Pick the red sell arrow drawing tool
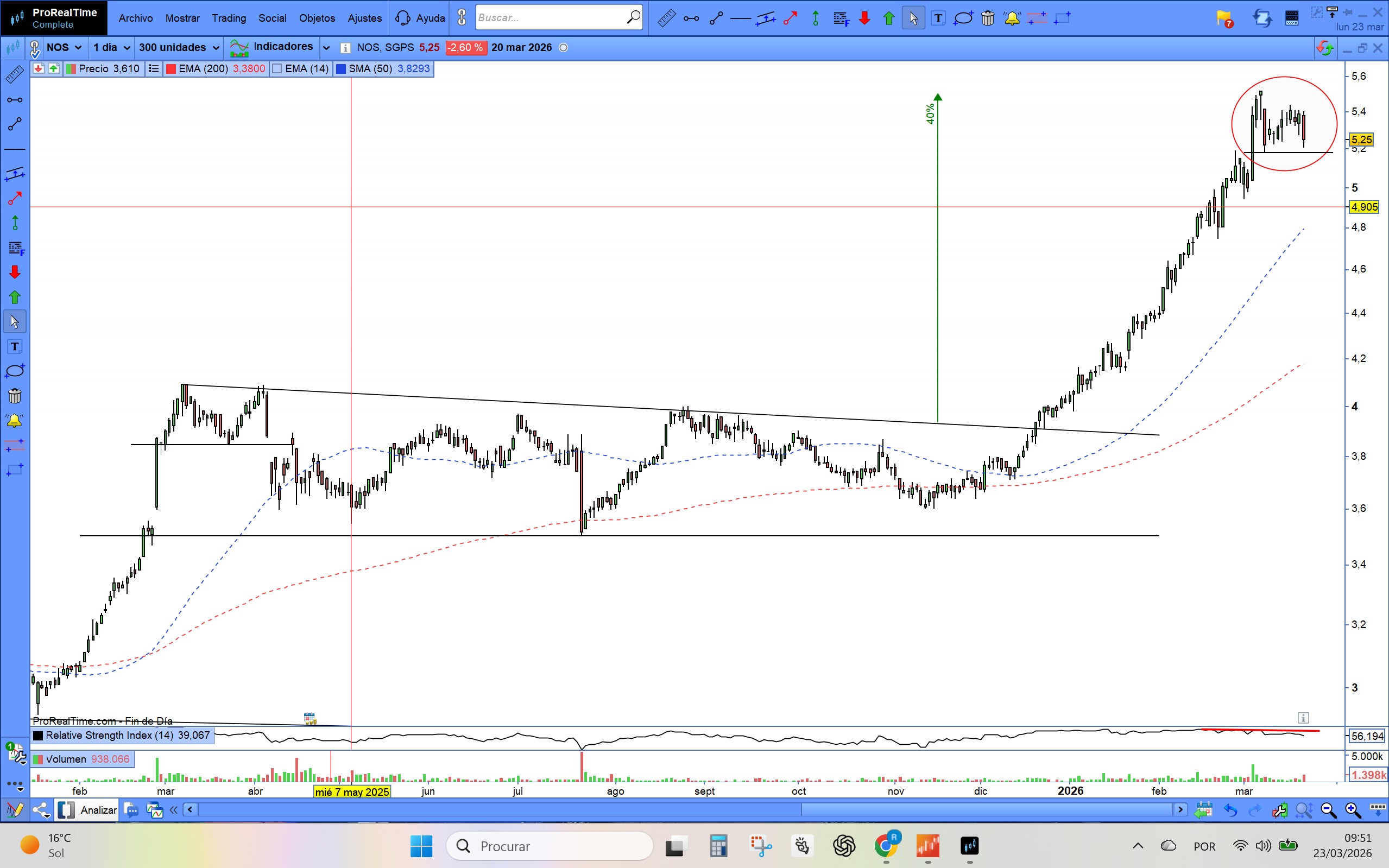The width and height of the screenshot is (1389, 868). point(14,272)
